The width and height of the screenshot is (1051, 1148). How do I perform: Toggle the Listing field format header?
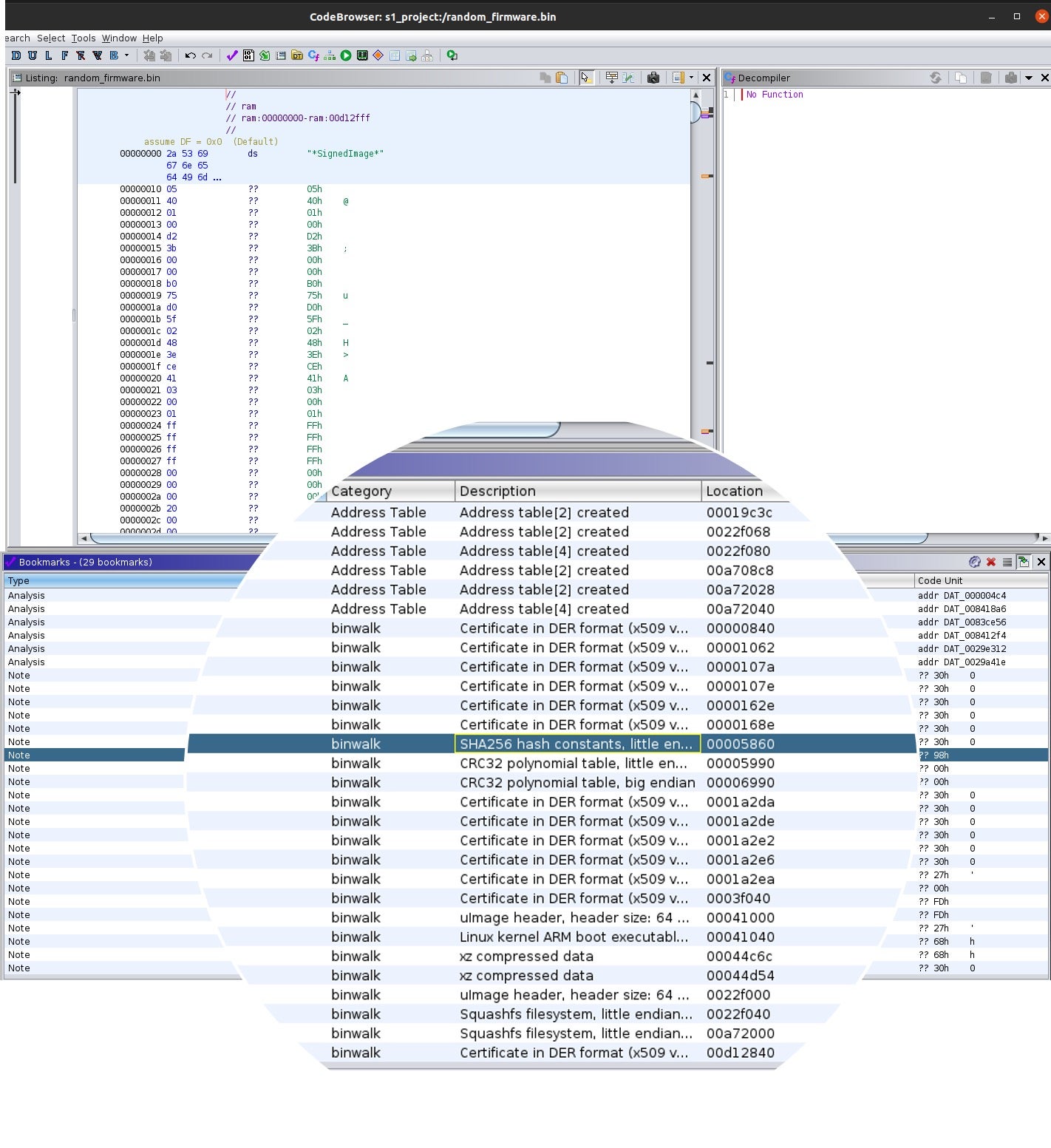point(611,78)
